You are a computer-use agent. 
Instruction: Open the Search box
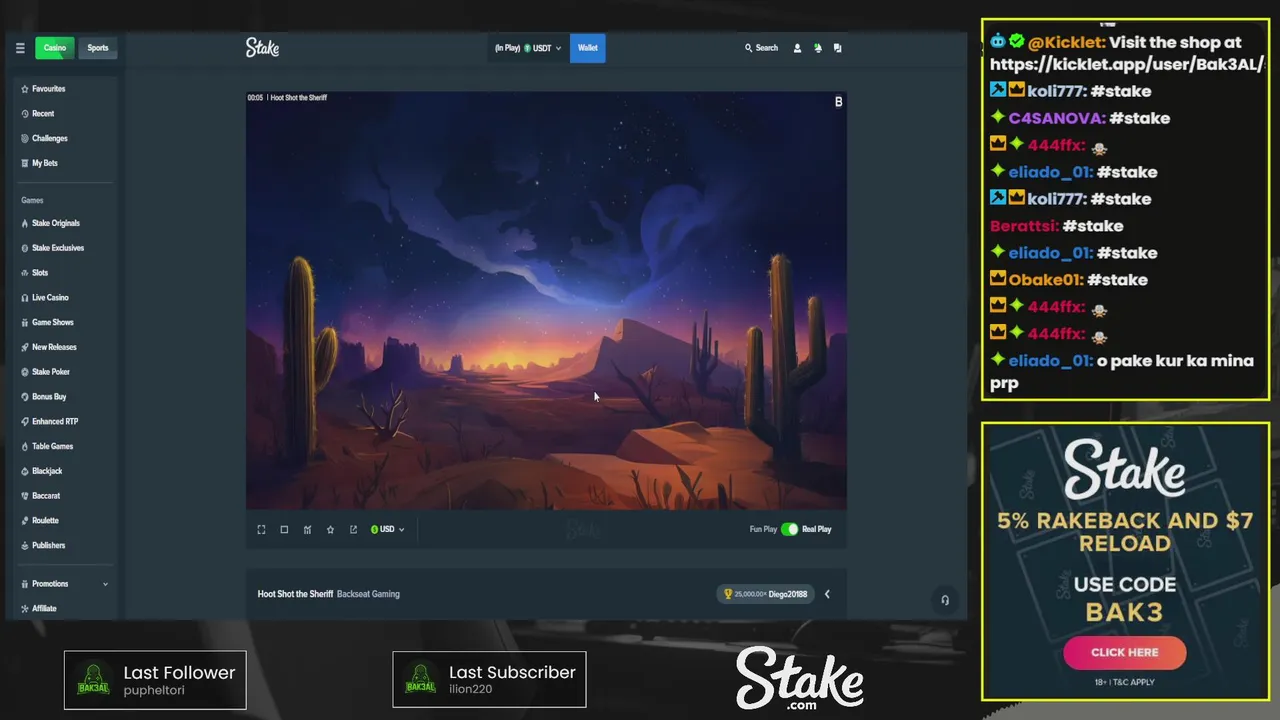coord(761,48)
